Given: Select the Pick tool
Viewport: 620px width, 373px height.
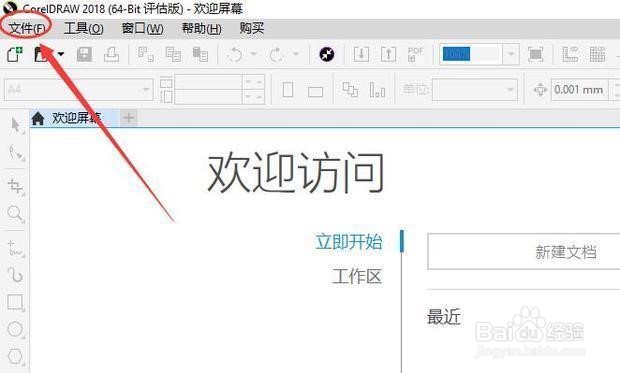Looking at the screenshot, I should click(16, 126).
